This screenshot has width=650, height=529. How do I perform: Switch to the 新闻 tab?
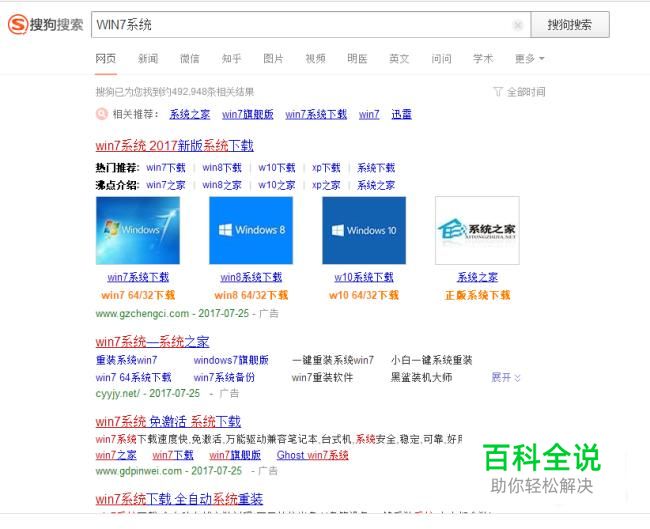pos(148,58)
